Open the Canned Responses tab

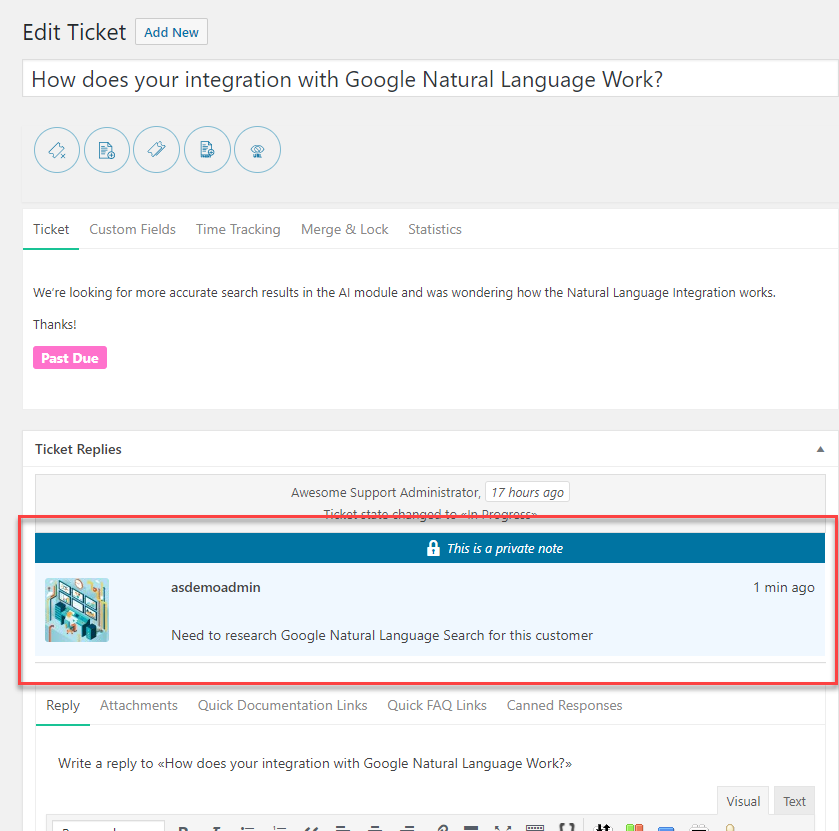pyautogui.click(x=565, y=705)
